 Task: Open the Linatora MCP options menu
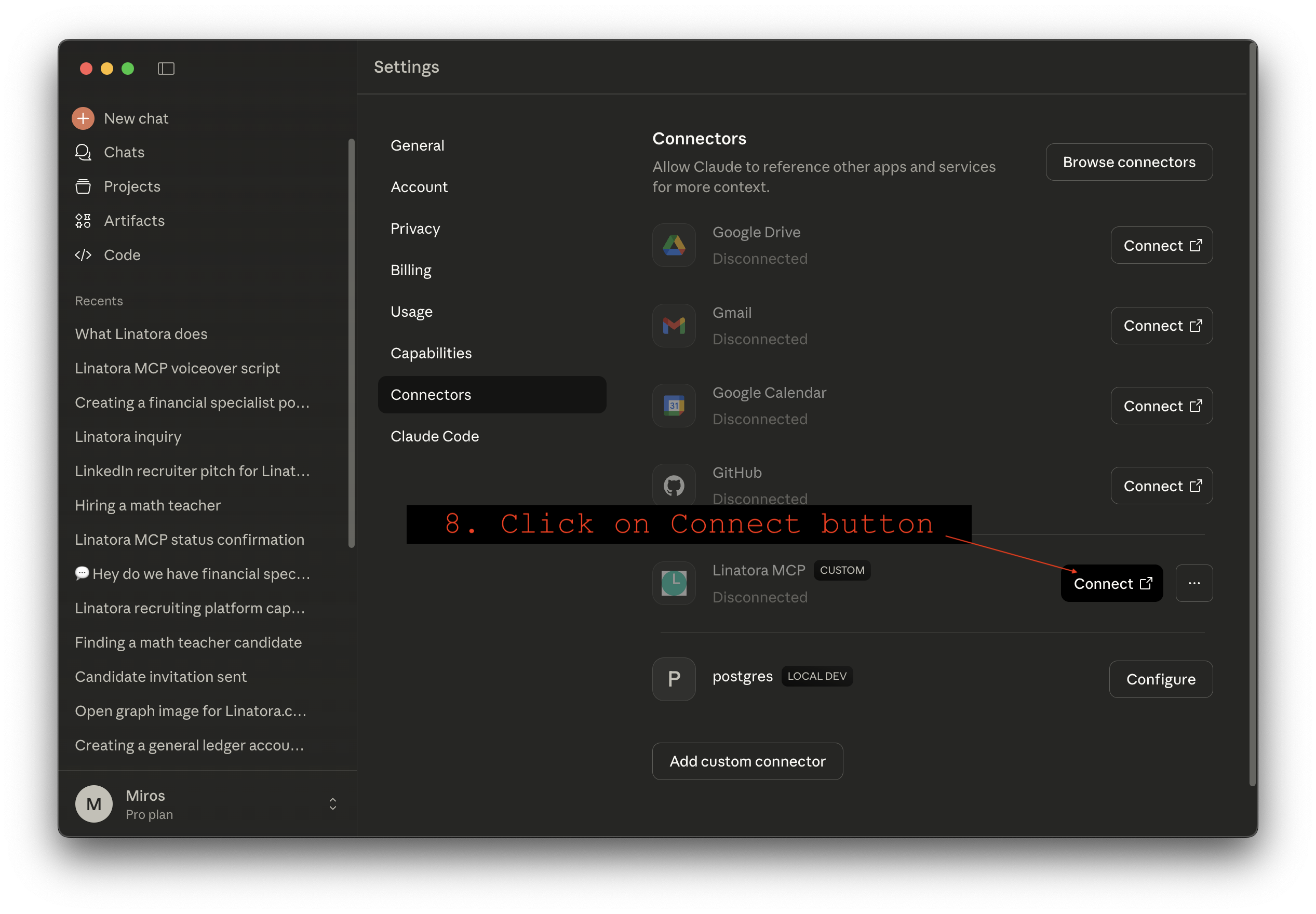1194,583
